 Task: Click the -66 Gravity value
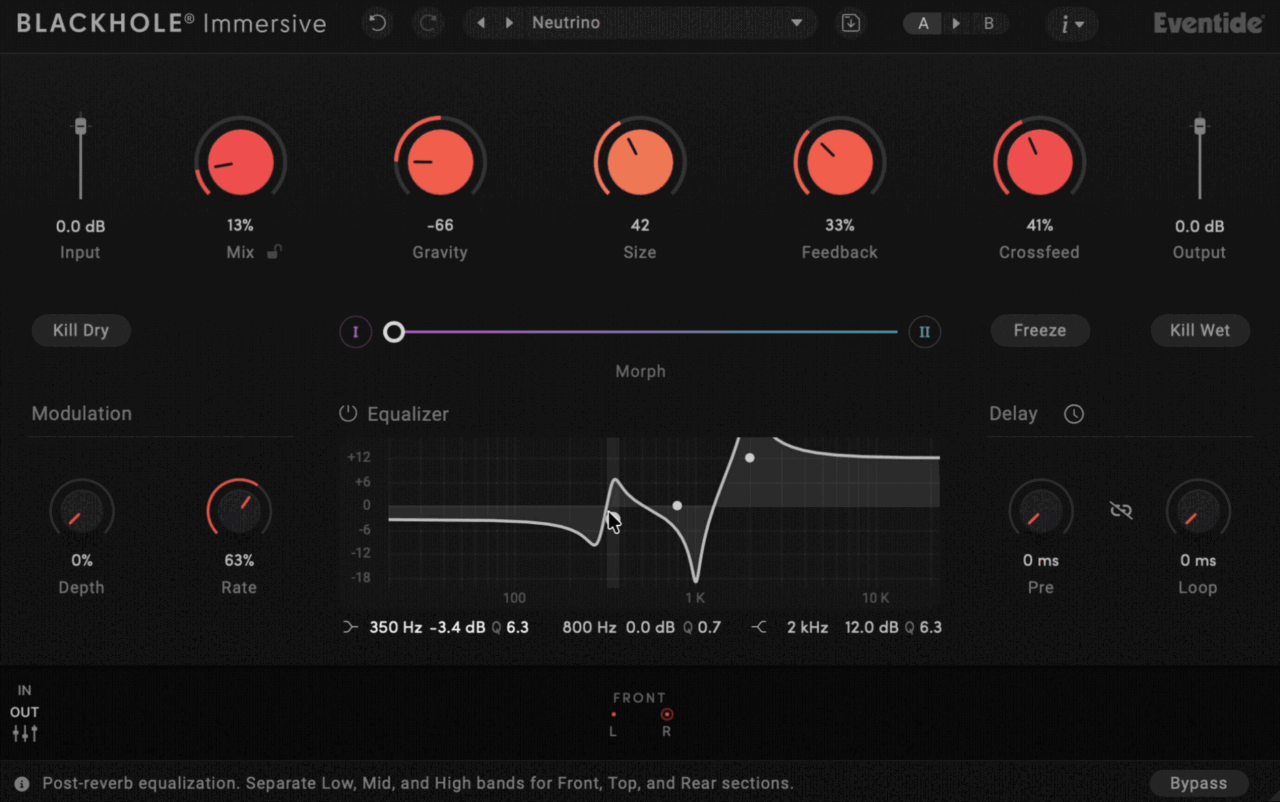pos(440,226)
